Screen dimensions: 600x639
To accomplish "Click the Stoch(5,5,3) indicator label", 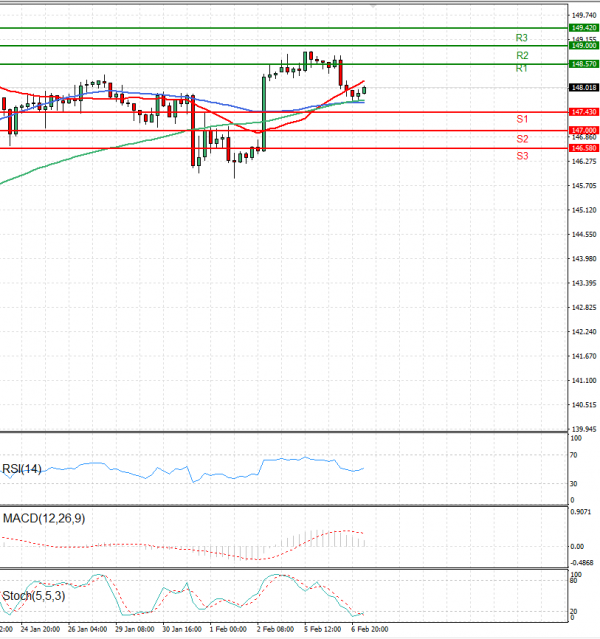I will (x=33, y=596).
